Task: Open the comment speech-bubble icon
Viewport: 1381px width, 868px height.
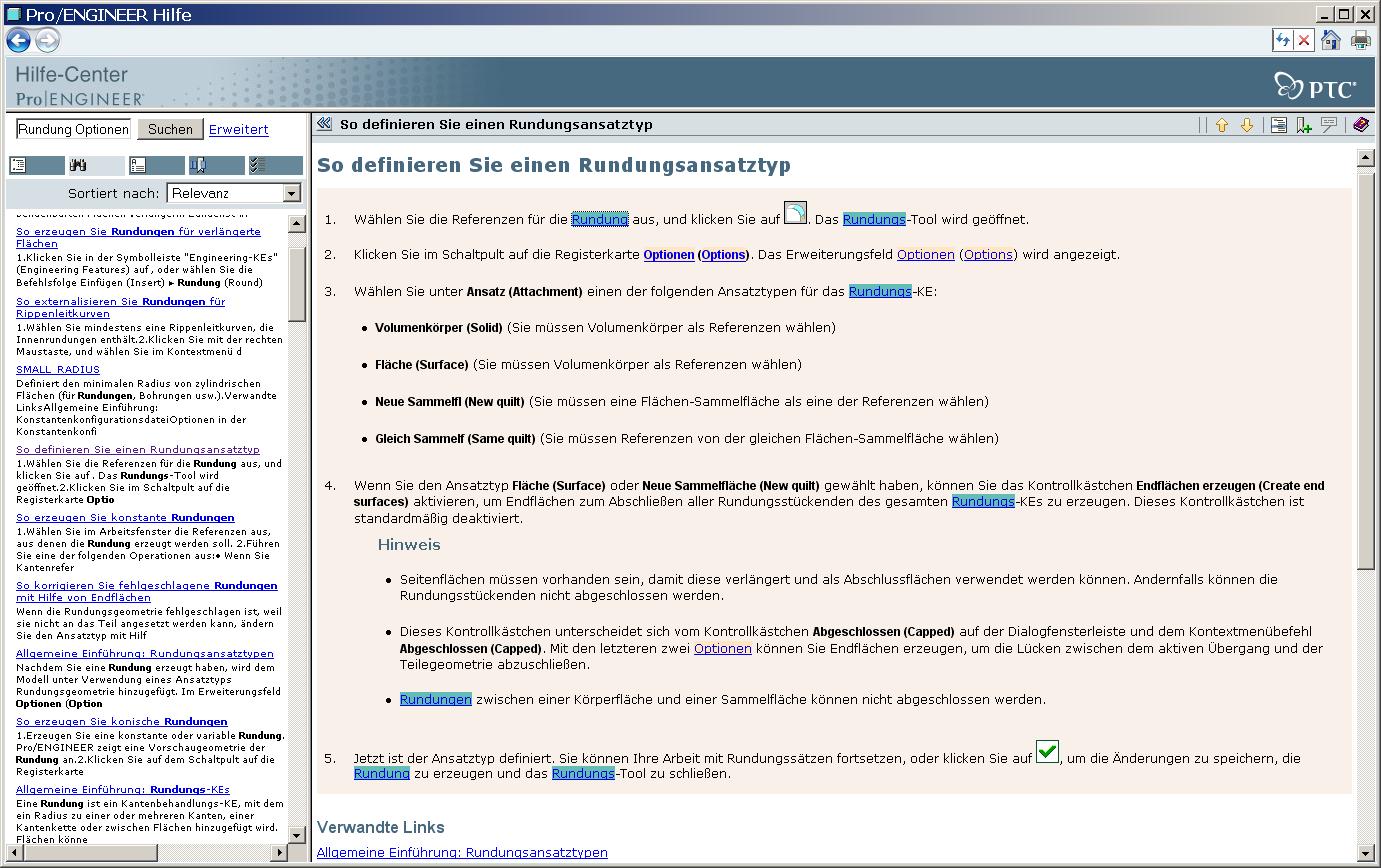Action: click(x=1329, y=125)
